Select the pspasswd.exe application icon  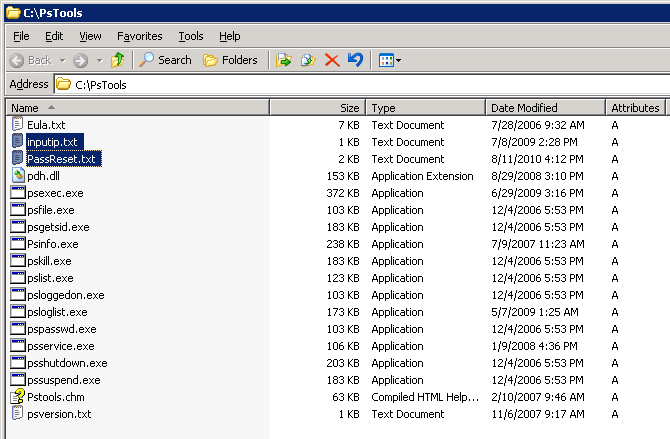click(x=18, y=328)
